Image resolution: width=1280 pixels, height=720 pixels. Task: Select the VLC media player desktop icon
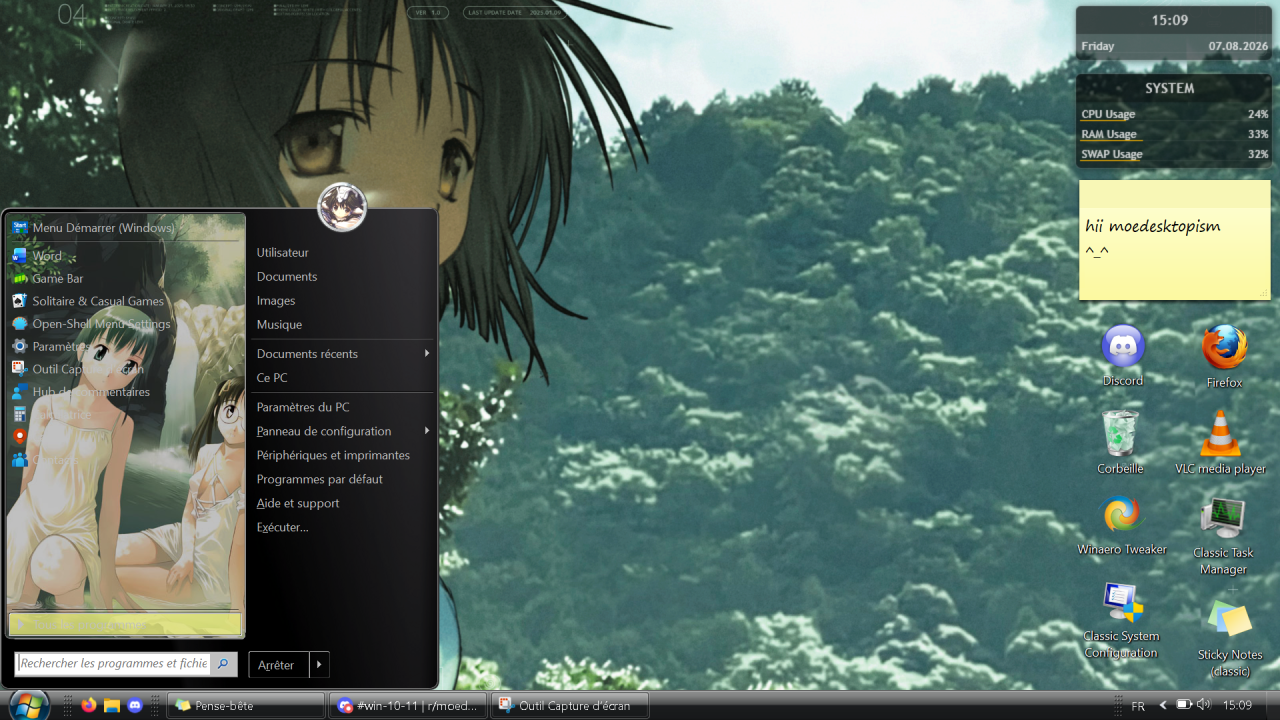pos(1220,442)
